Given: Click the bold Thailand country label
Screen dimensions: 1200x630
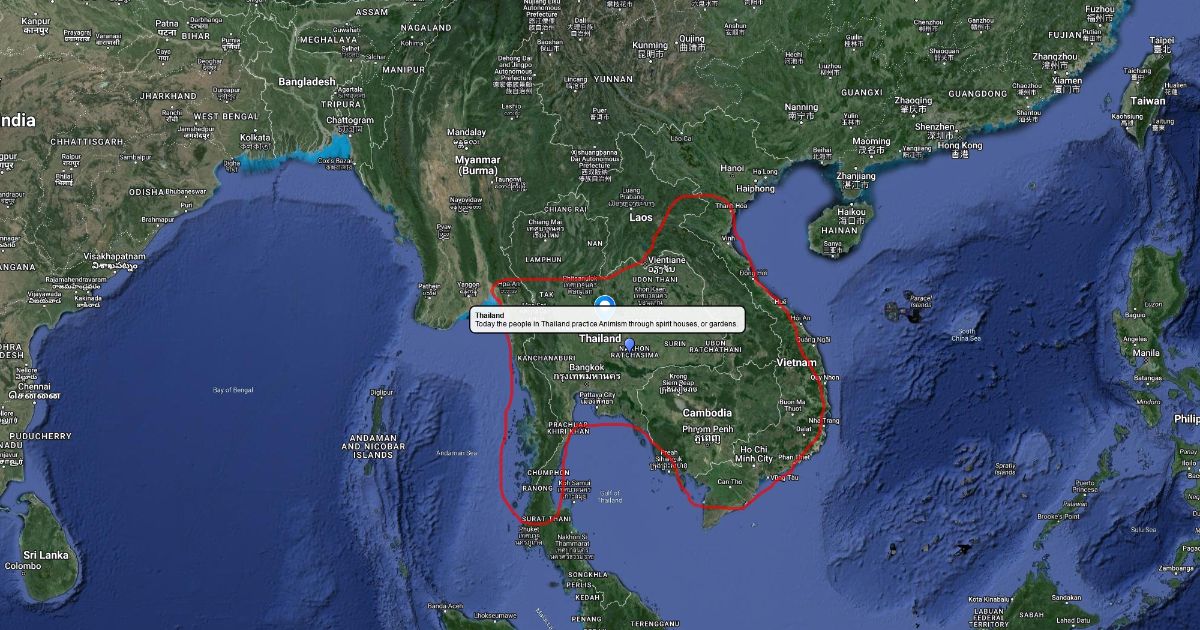Looking at the screenshot, I should [601, 338].
